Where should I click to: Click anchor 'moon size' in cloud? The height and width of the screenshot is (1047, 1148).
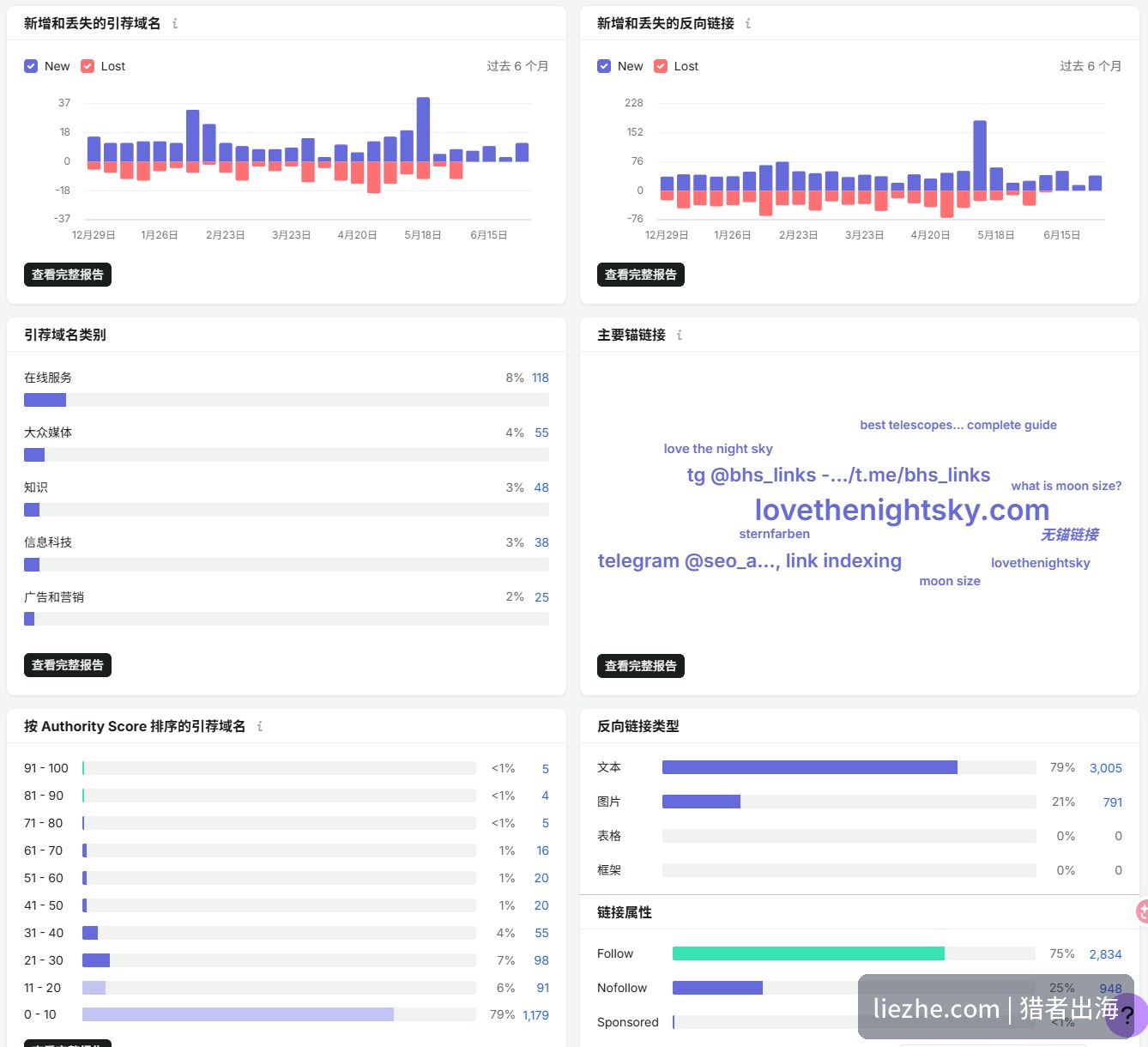pyautogui.click(x=950, y=581)
